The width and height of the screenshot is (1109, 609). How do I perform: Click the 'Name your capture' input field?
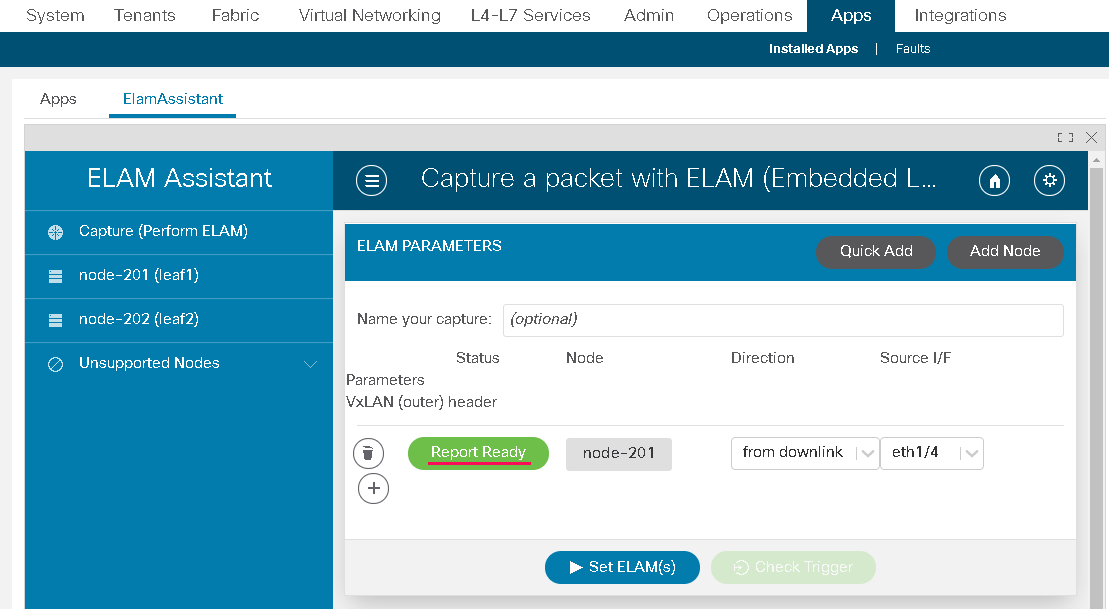point(783,320)
